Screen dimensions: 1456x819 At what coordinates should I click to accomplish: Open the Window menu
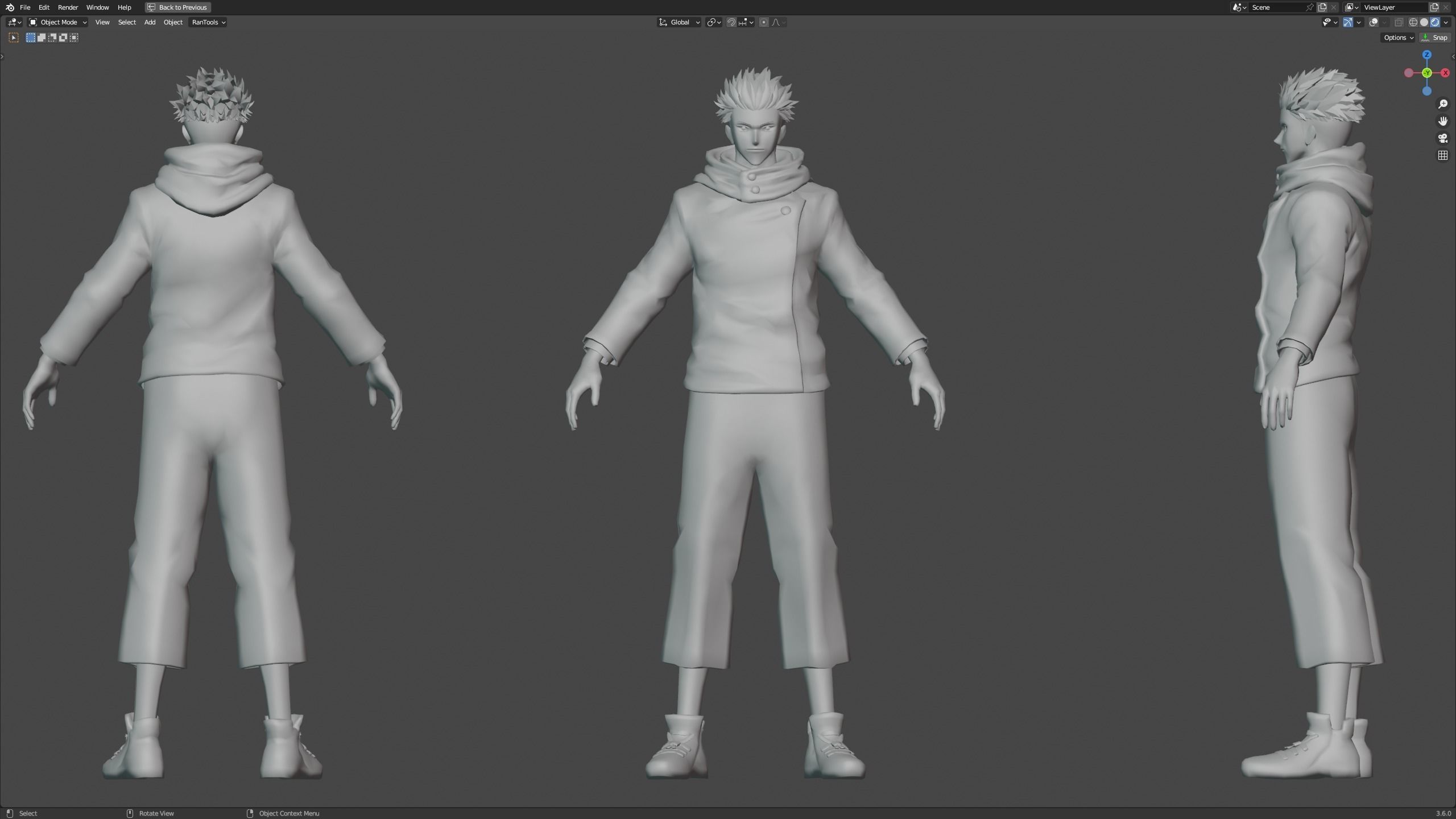(x=97, y=7)
